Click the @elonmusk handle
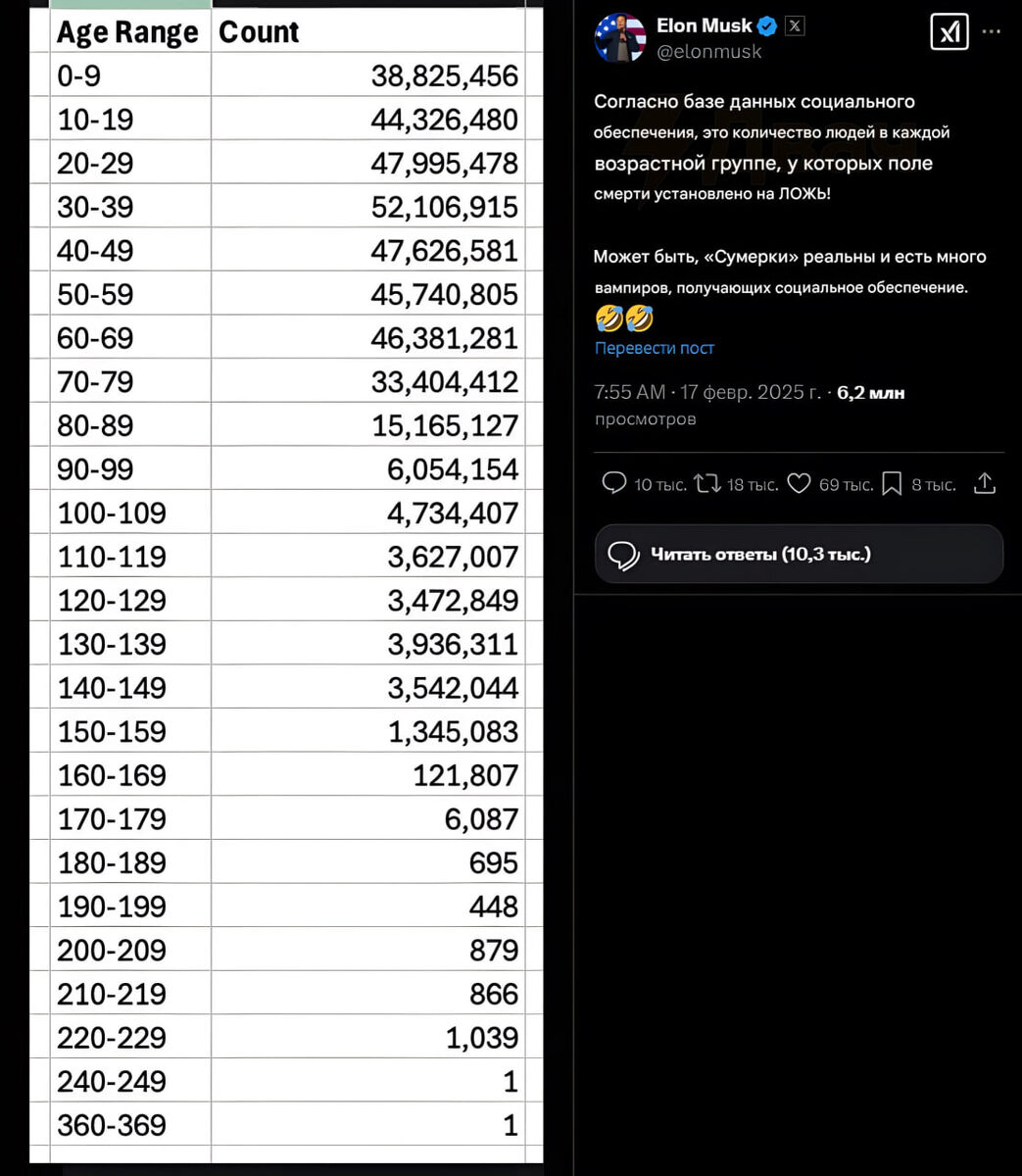This screenshot has height=1176, width=1022. point(708,52)
